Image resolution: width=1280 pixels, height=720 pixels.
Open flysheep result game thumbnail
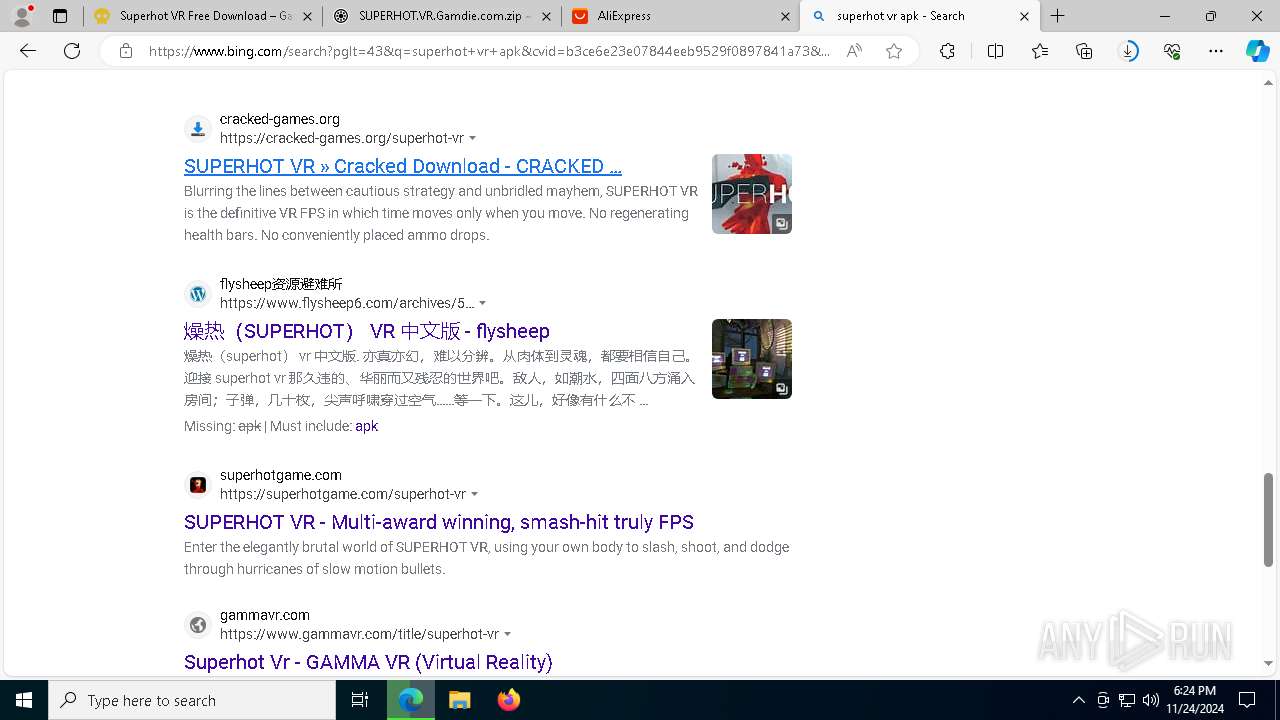point(752,359)
